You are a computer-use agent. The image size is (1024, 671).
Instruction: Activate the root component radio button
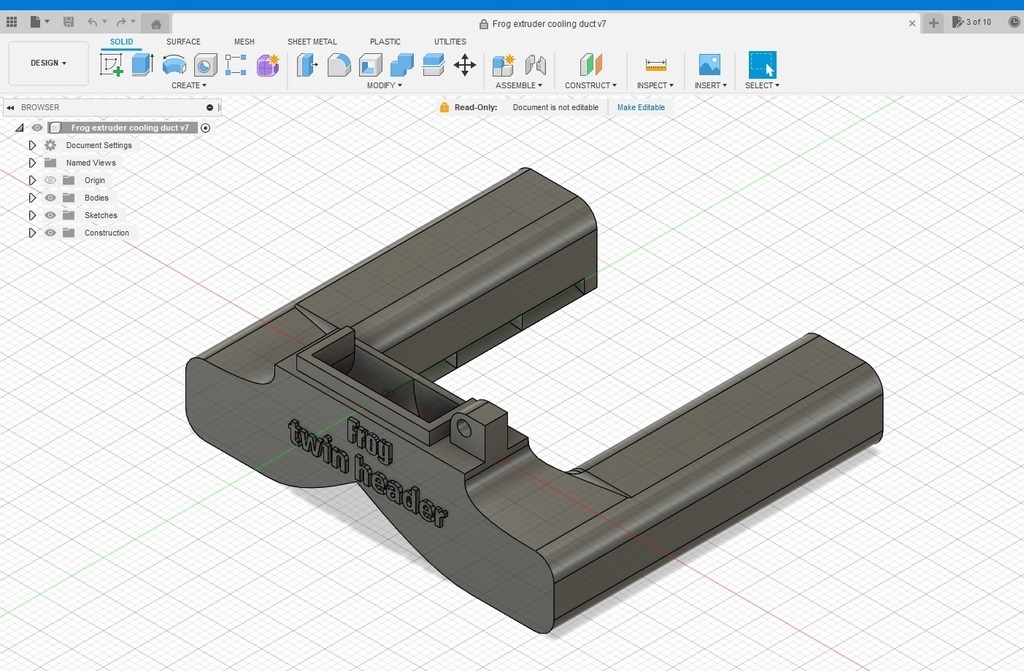(205, 128)
